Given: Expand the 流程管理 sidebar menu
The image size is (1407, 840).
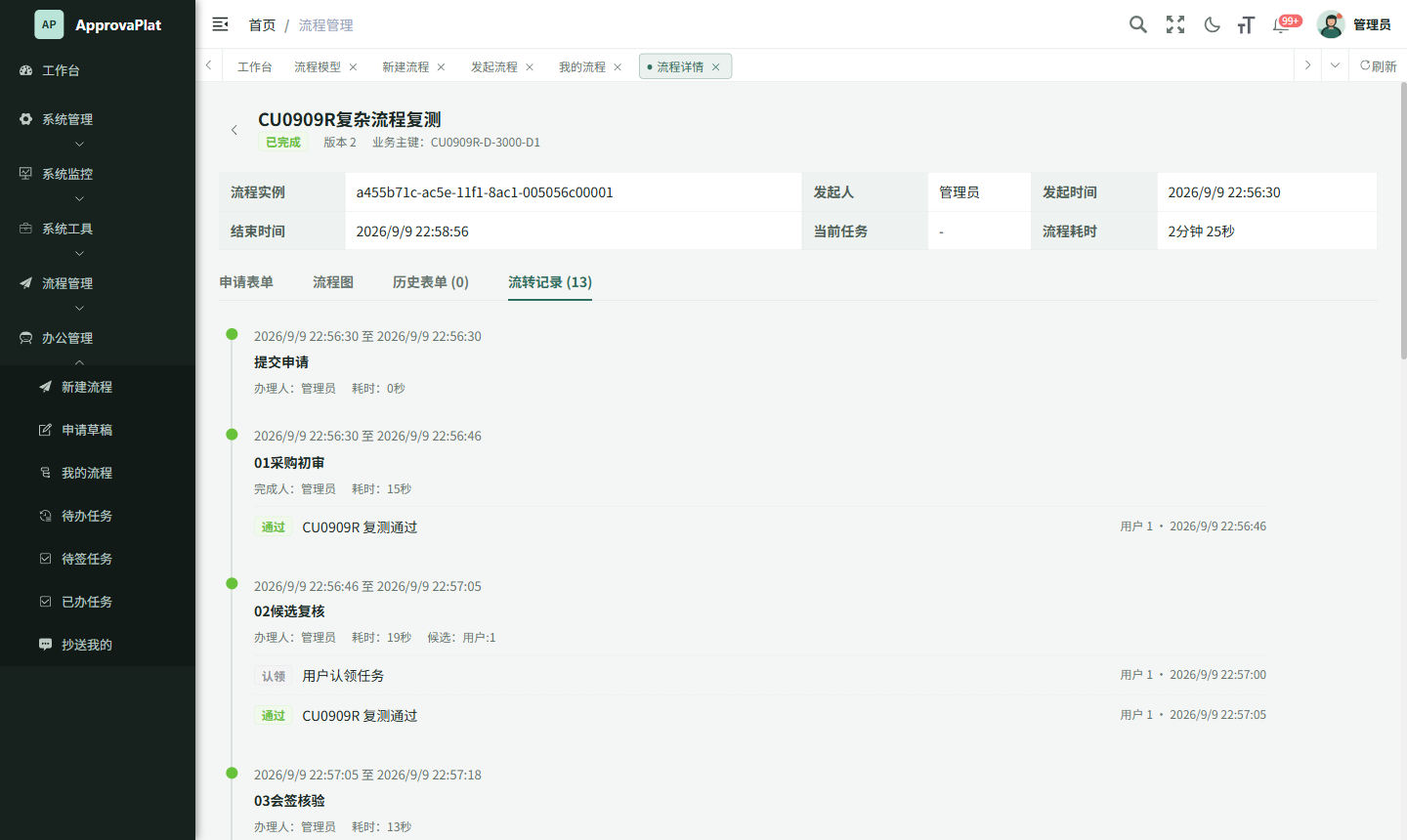Looking at the screenshot, I should coord(98,283).
